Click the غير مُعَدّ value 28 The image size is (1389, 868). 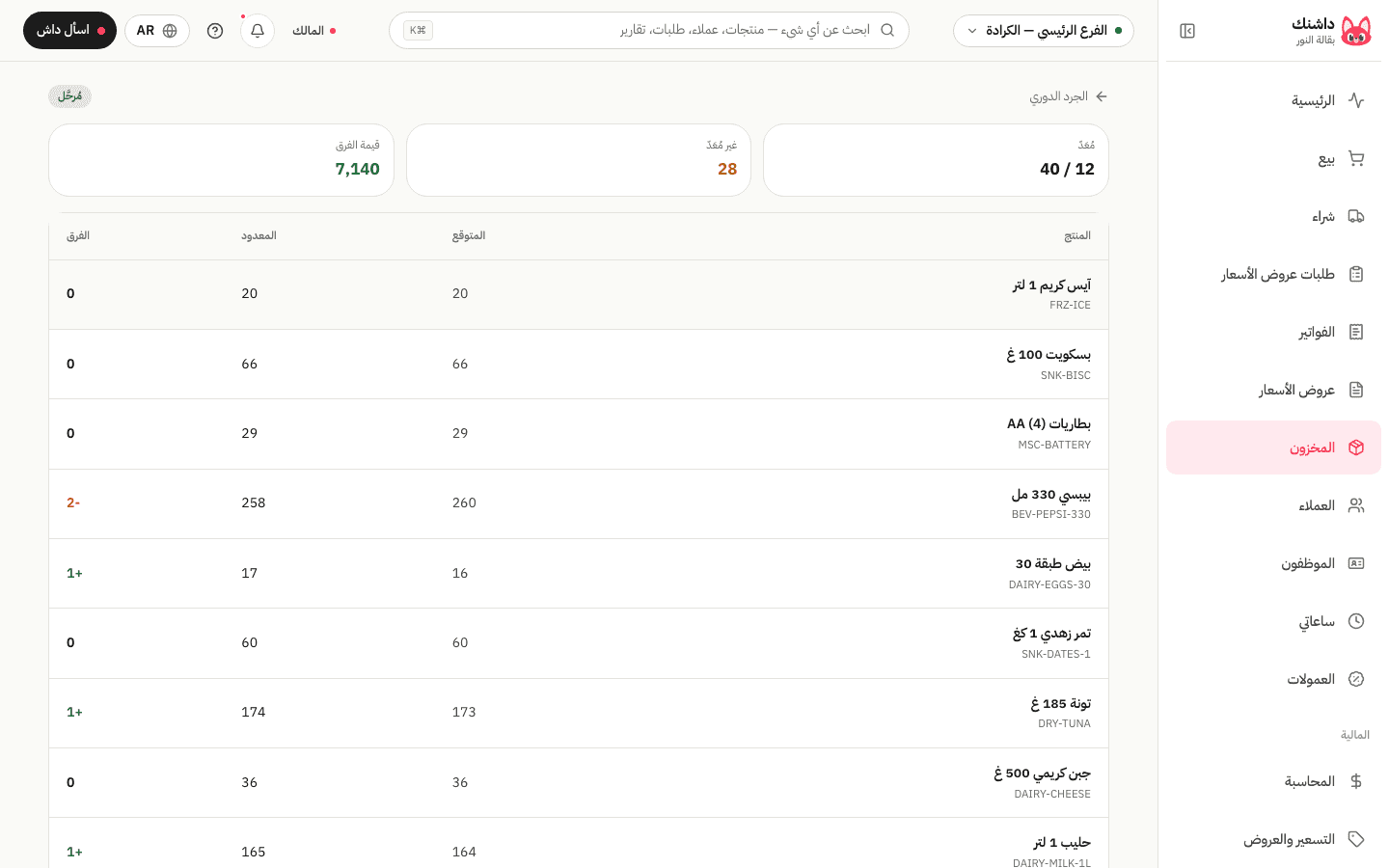click(727, 169)
